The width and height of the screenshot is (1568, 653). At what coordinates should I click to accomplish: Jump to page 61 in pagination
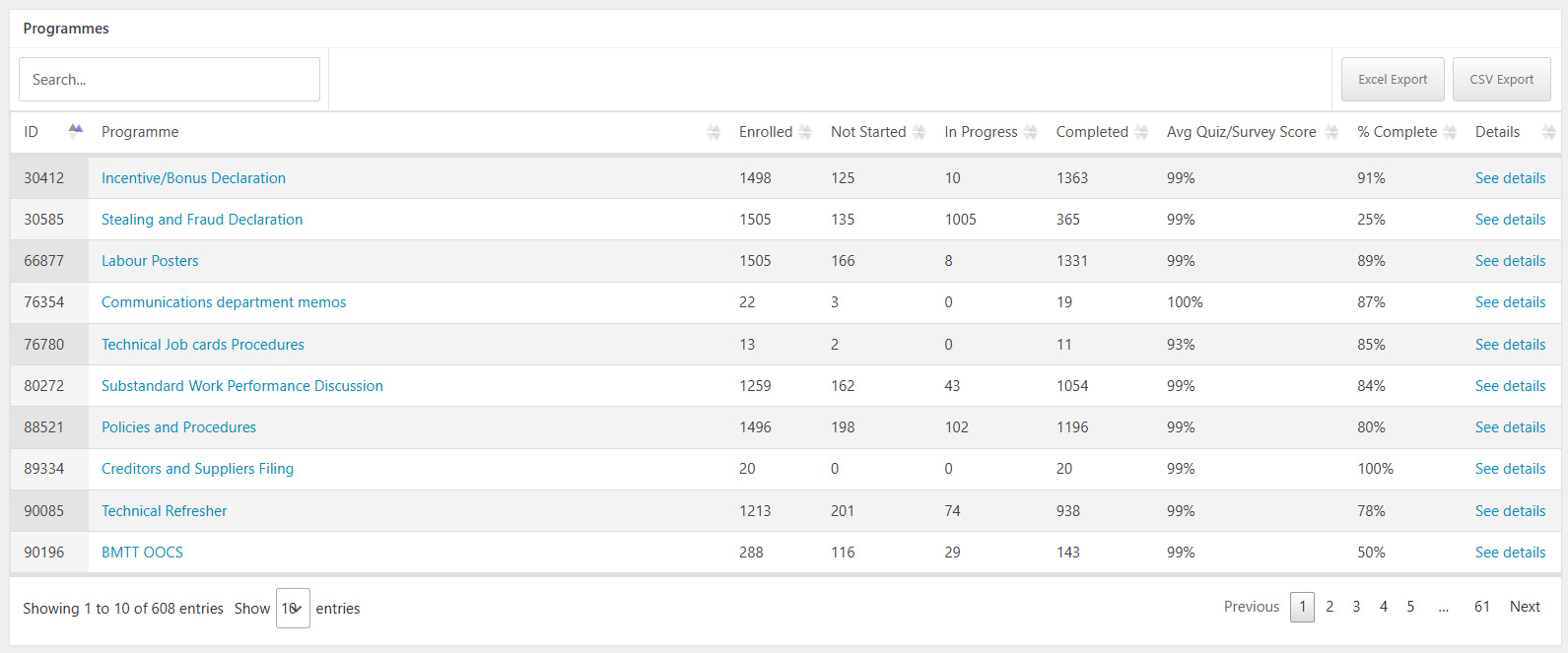coord(1481,607)
